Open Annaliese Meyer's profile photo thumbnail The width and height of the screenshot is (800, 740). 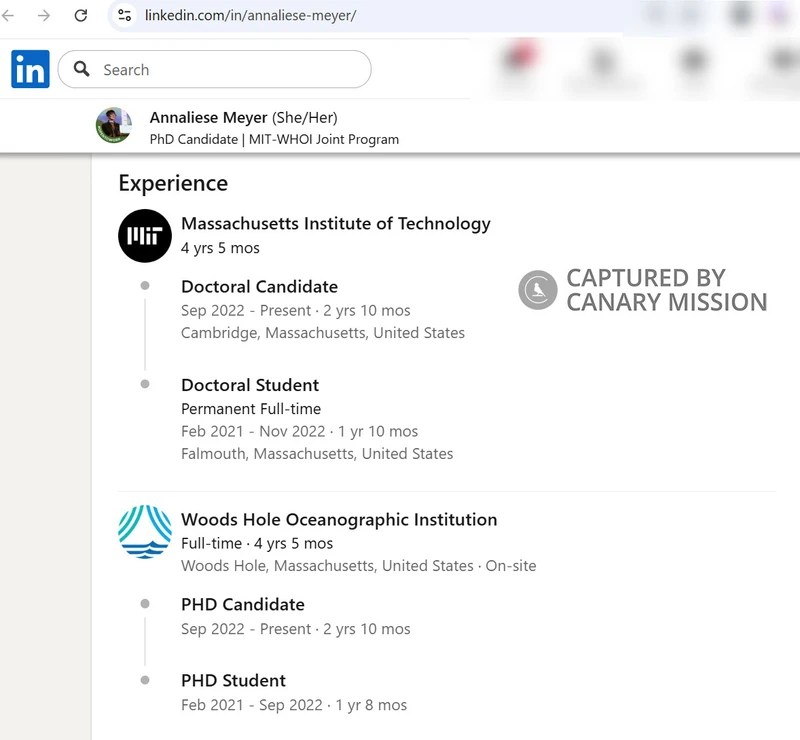pyautogui.click(x=114, y=126)
